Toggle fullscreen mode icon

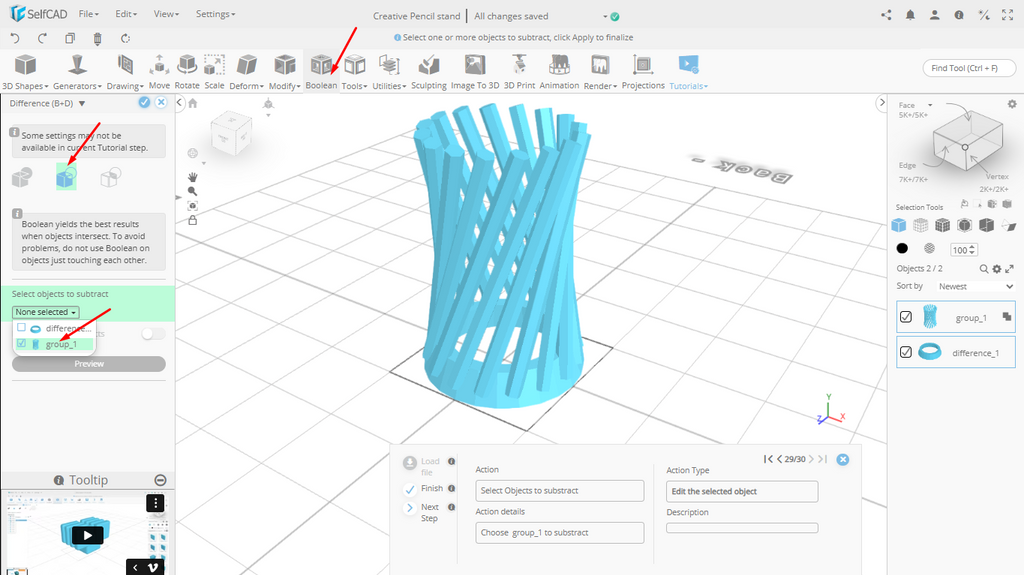[x=1008, y=15]
